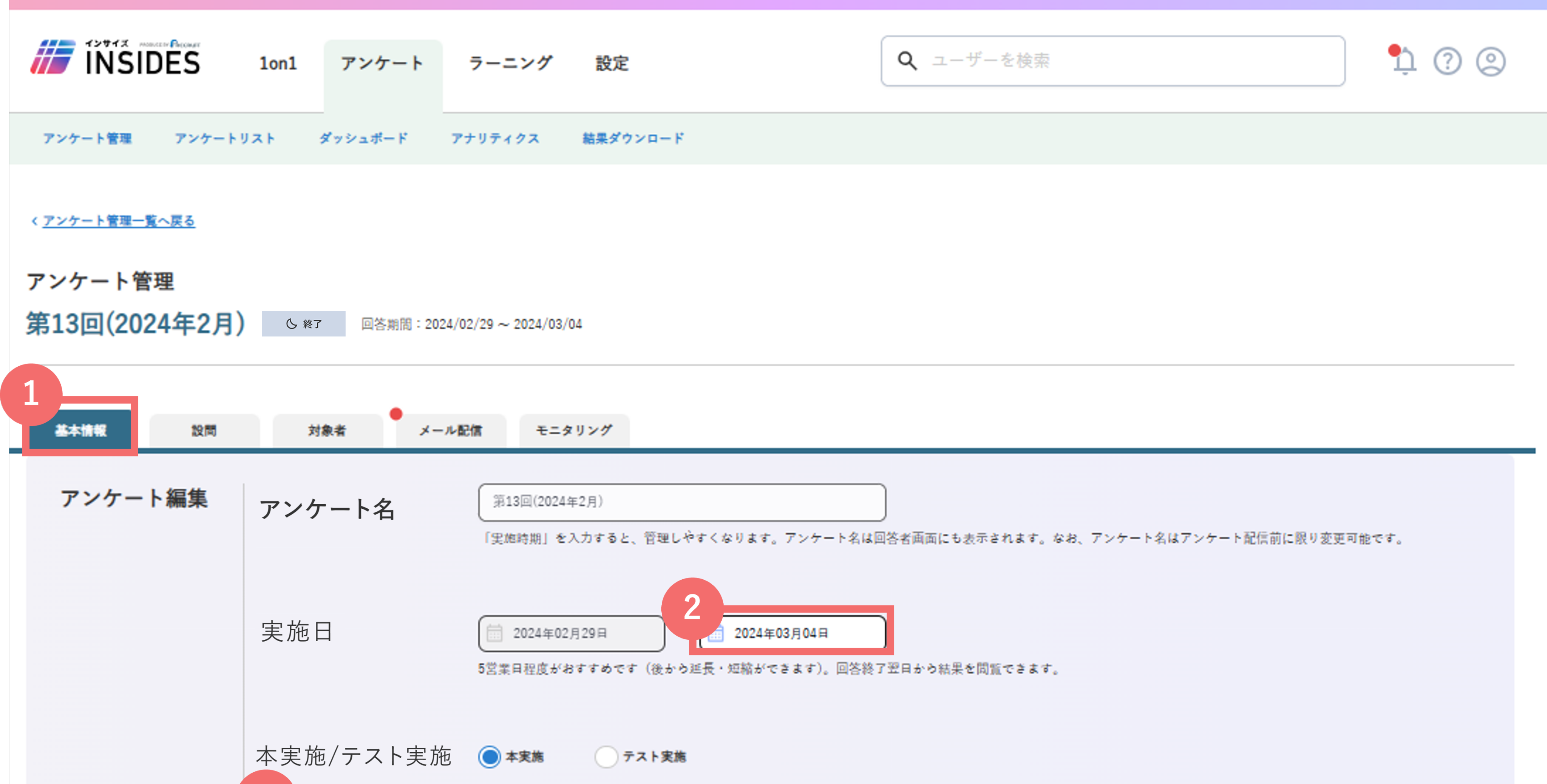
Task: Open the start date calendar icon
Action: [494, 633]
